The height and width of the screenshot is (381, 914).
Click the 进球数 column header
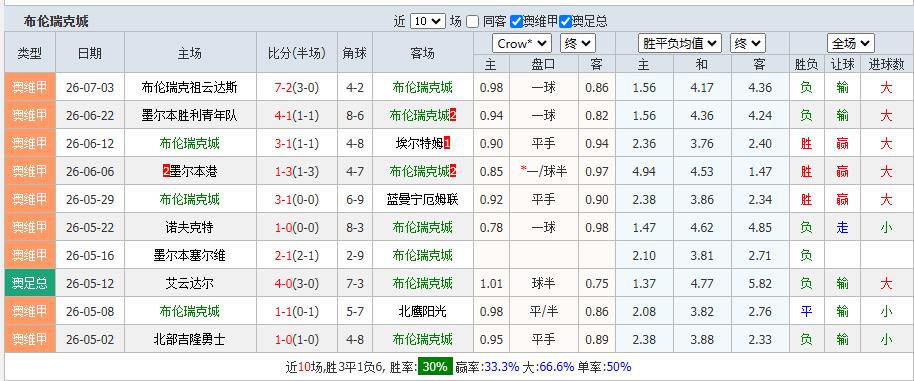pyautogui.click(x=886, y=65)
